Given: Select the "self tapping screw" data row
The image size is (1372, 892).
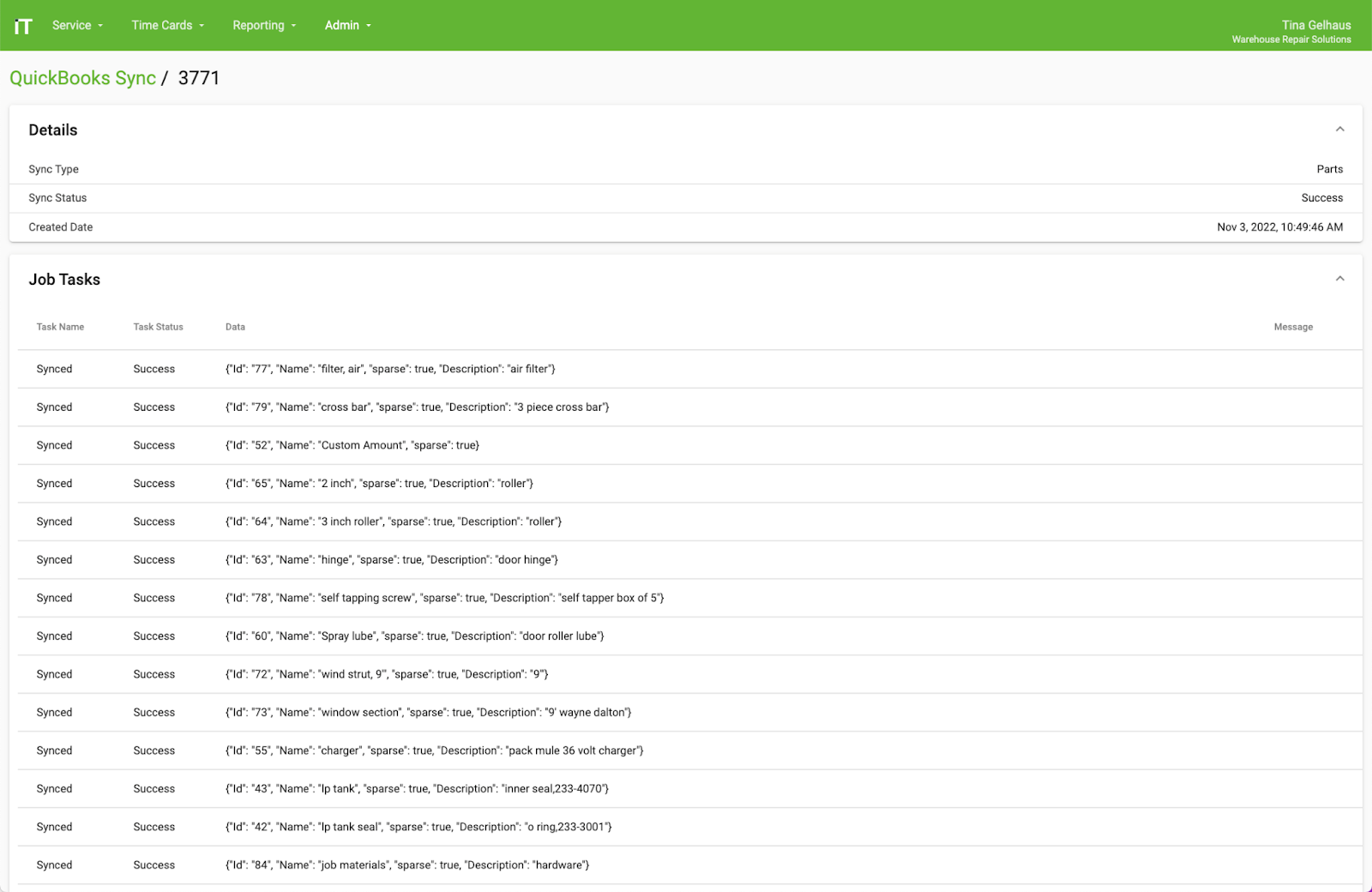Looking at the screenshot, I should point(690,598).
